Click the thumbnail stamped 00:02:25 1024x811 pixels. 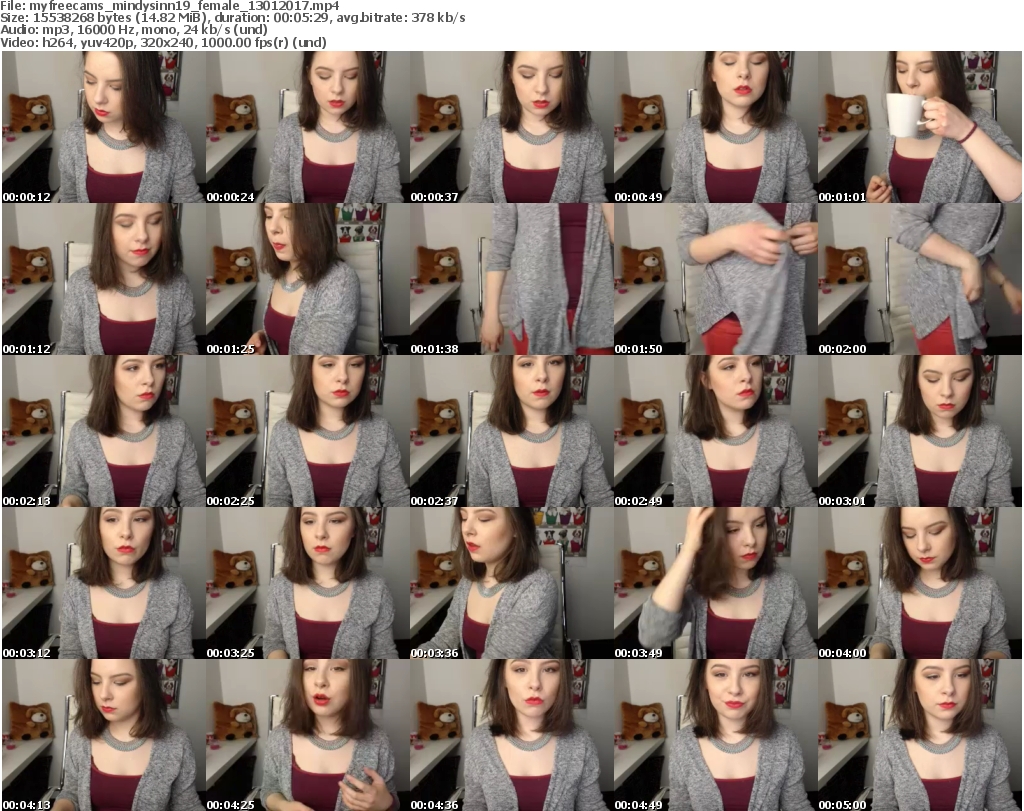pos(308,431)
